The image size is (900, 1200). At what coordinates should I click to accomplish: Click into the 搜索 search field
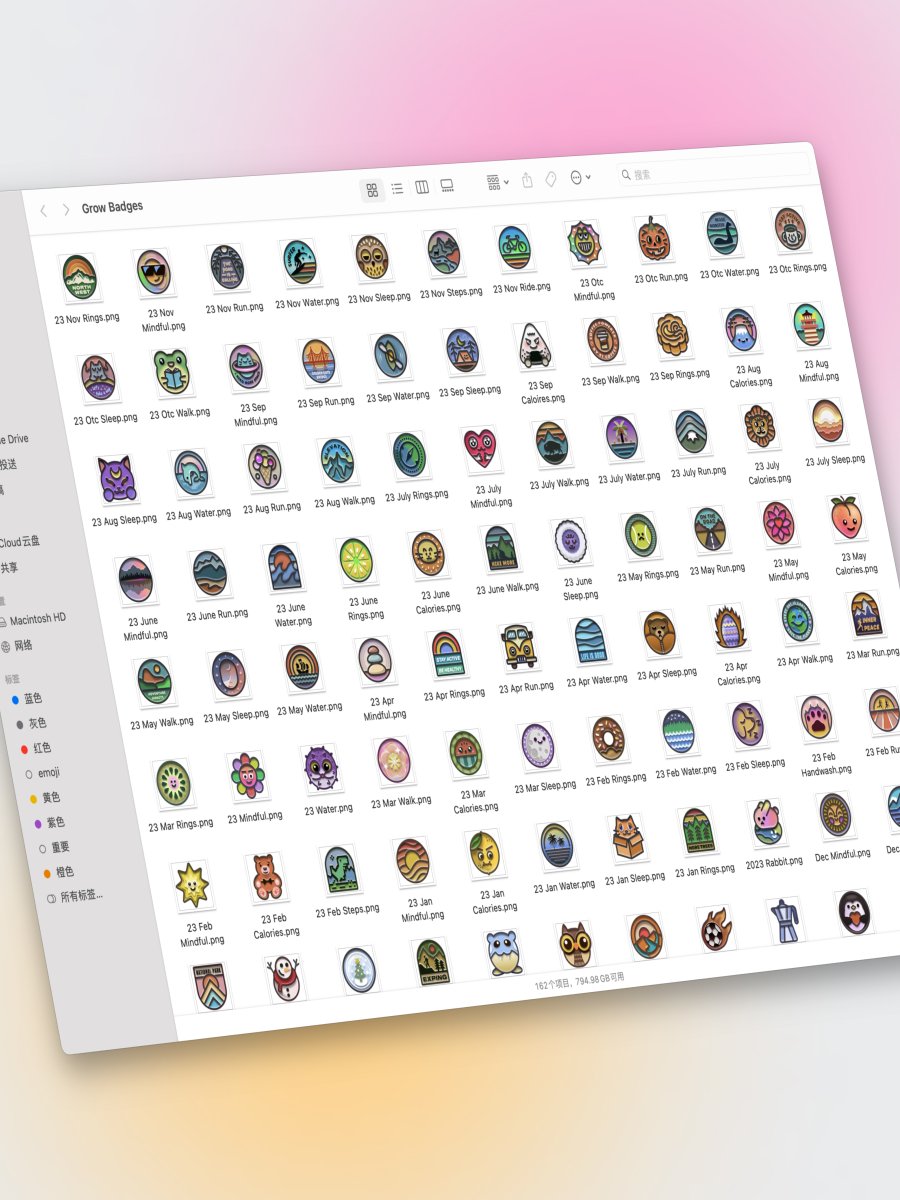tap(712, 169)
